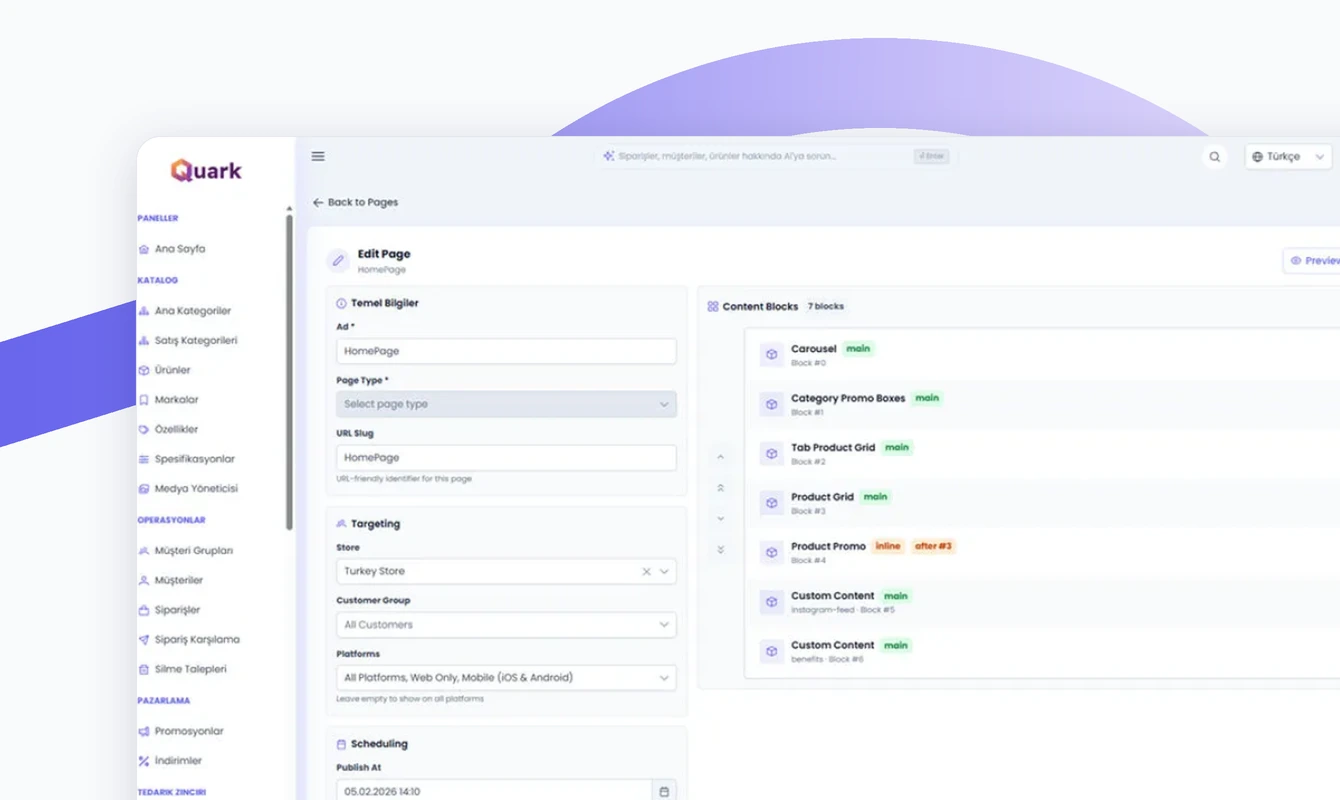This screenshot has height=800, width=1340.
Task: Clear the Turkey Store selection with X
Action: [646, 572]
